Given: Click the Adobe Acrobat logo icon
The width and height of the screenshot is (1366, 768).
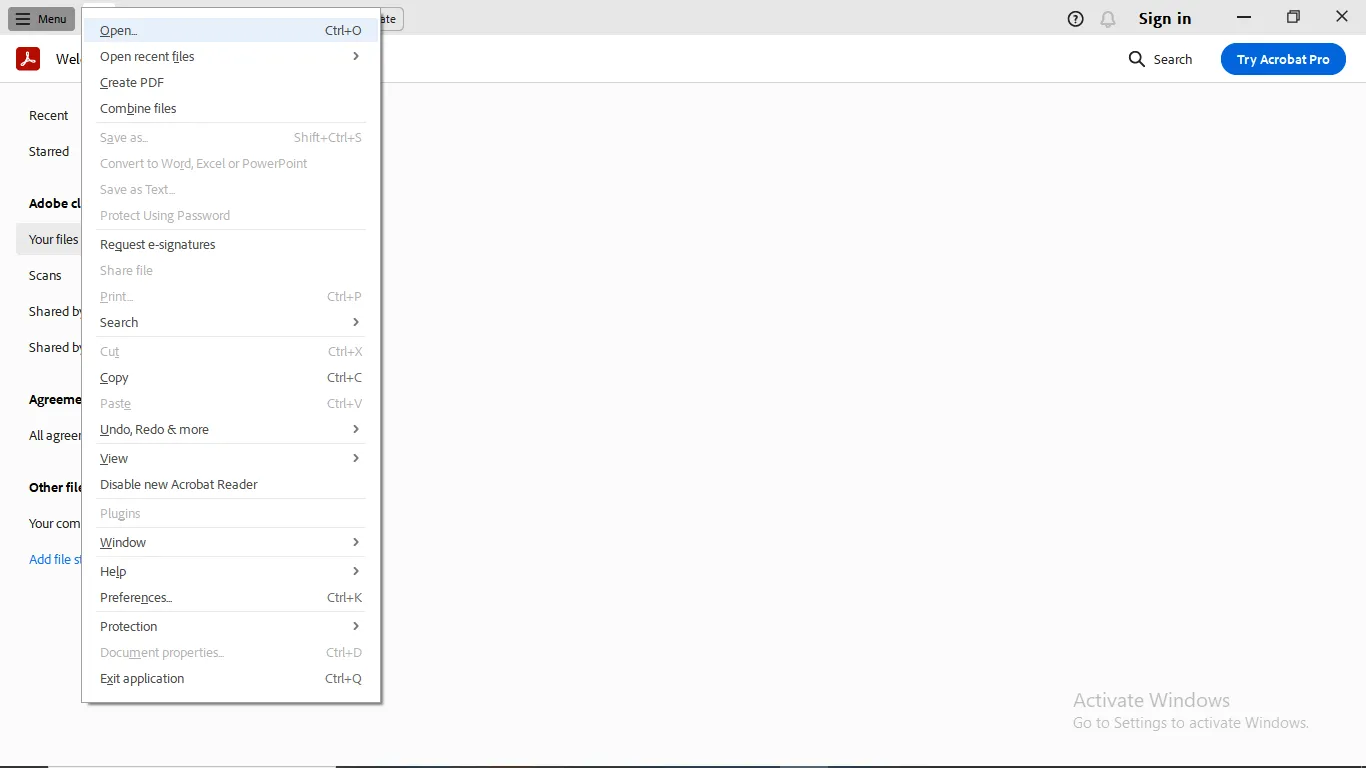Looking at the screenshot, I should coord(27,58).
